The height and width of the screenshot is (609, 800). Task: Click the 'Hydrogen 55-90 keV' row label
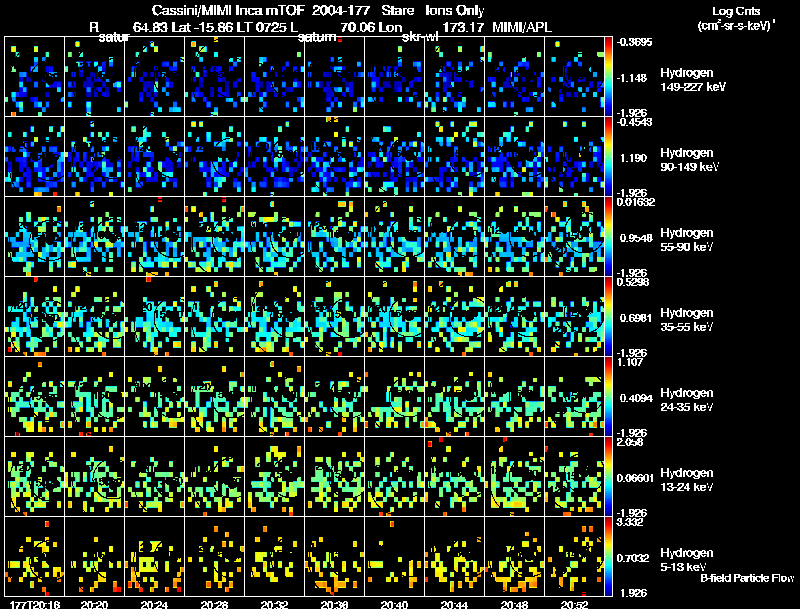coord(687,240)
